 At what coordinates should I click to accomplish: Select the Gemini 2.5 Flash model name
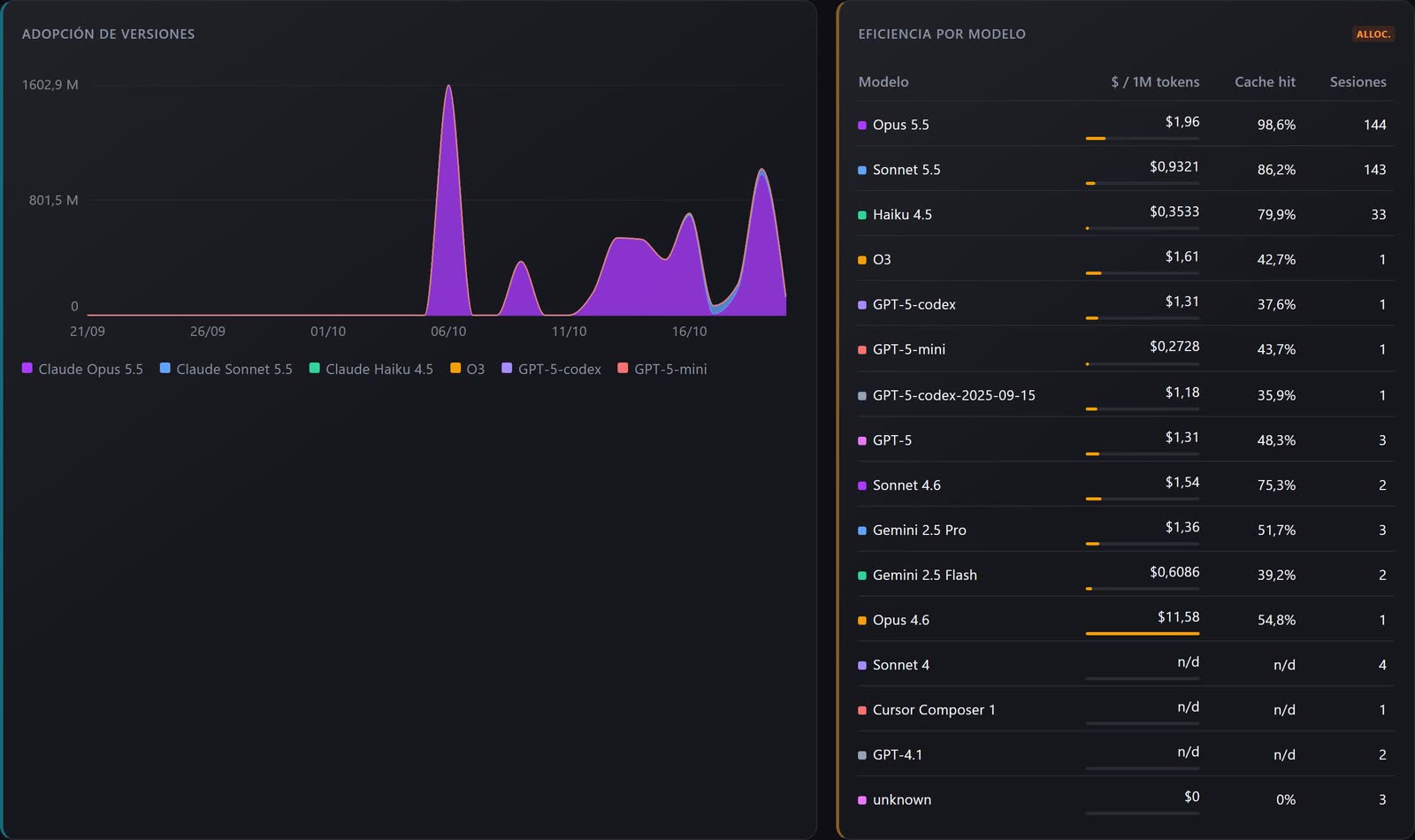(924, 576)
